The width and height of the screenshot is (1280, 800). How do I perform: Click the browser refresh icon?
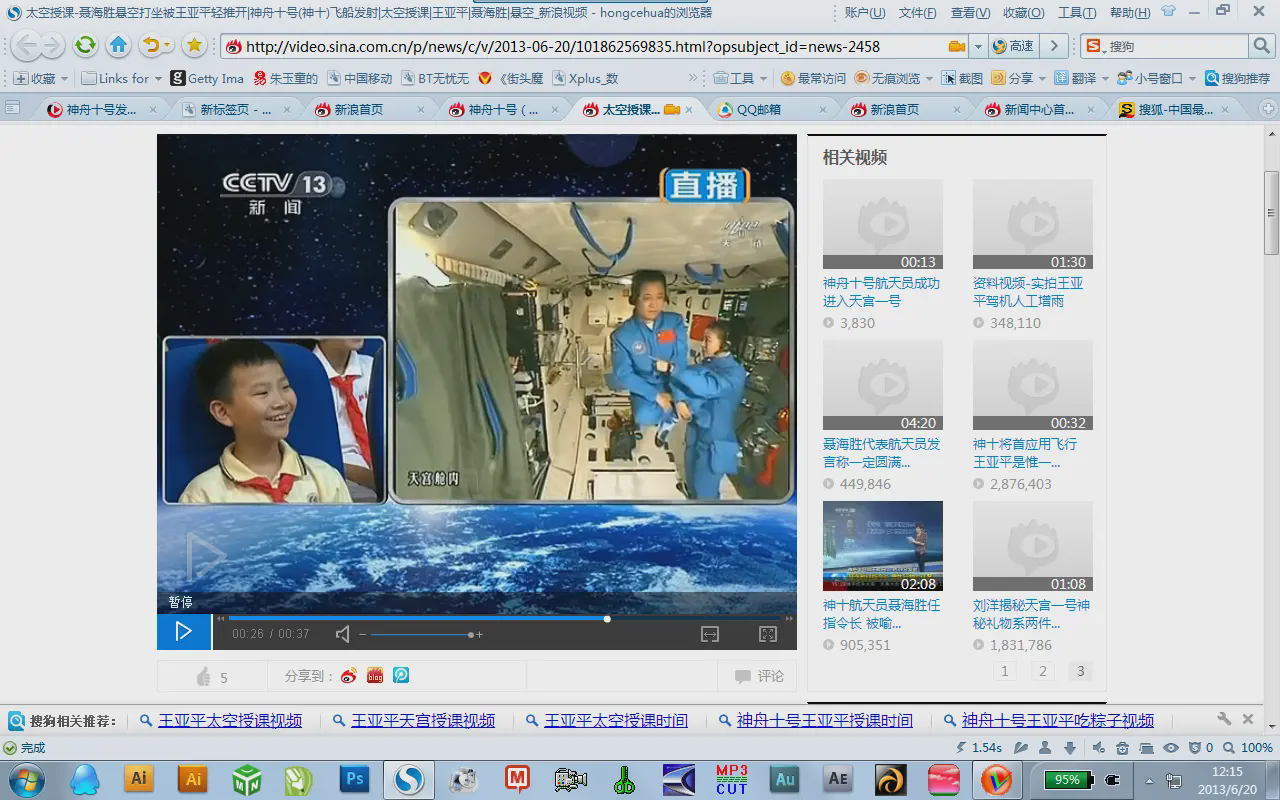click(86, 46)
